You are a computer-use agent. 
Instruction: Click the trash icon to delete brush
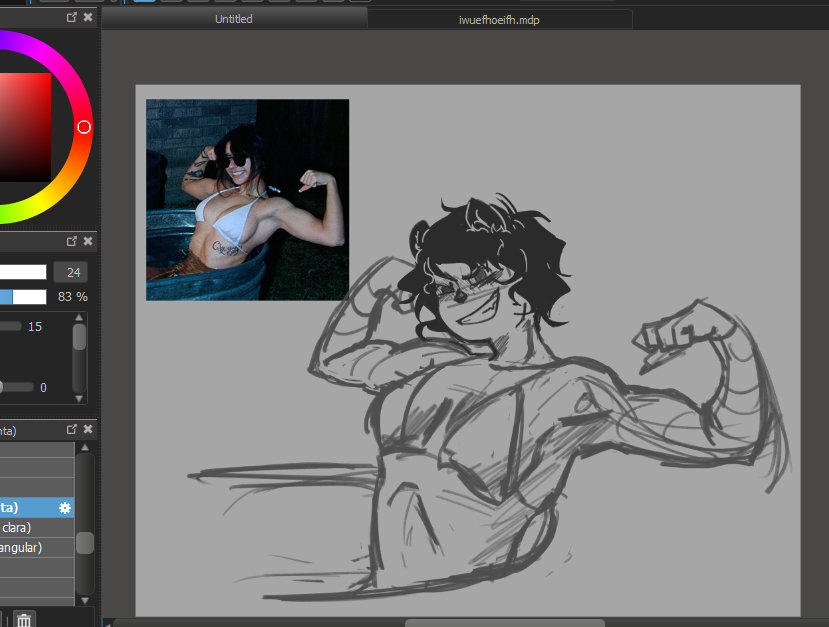point(24,620)
